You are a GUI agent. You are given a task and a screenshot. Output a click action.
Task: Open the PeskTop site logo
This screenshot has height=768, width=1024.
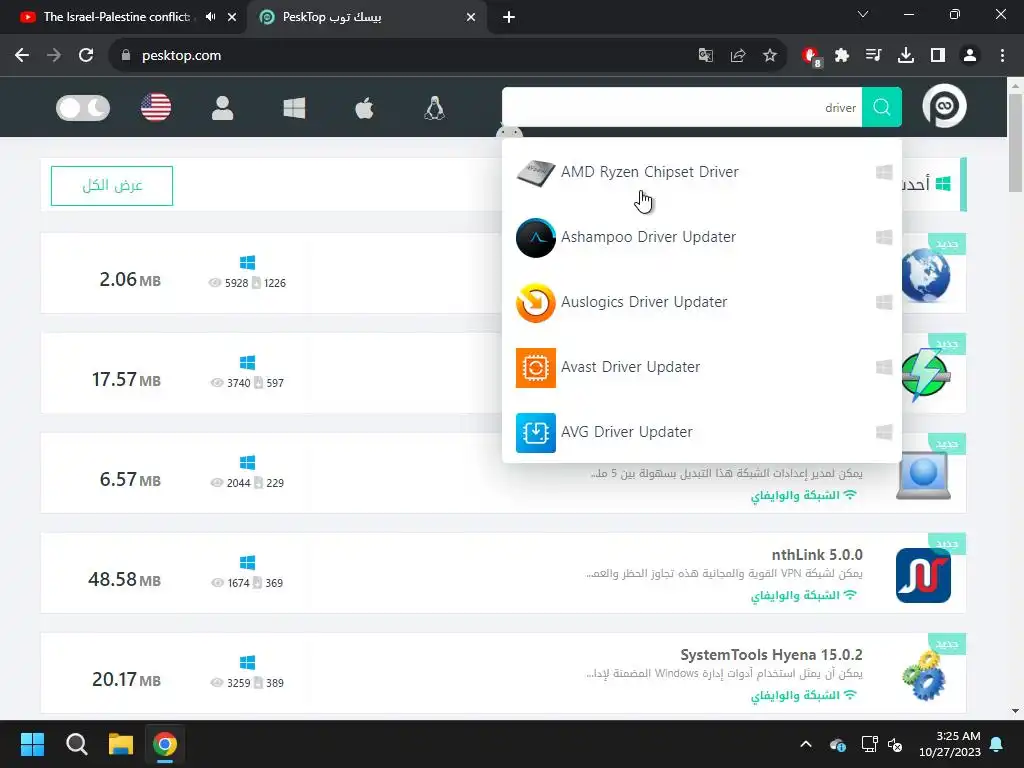coord(944,106)
